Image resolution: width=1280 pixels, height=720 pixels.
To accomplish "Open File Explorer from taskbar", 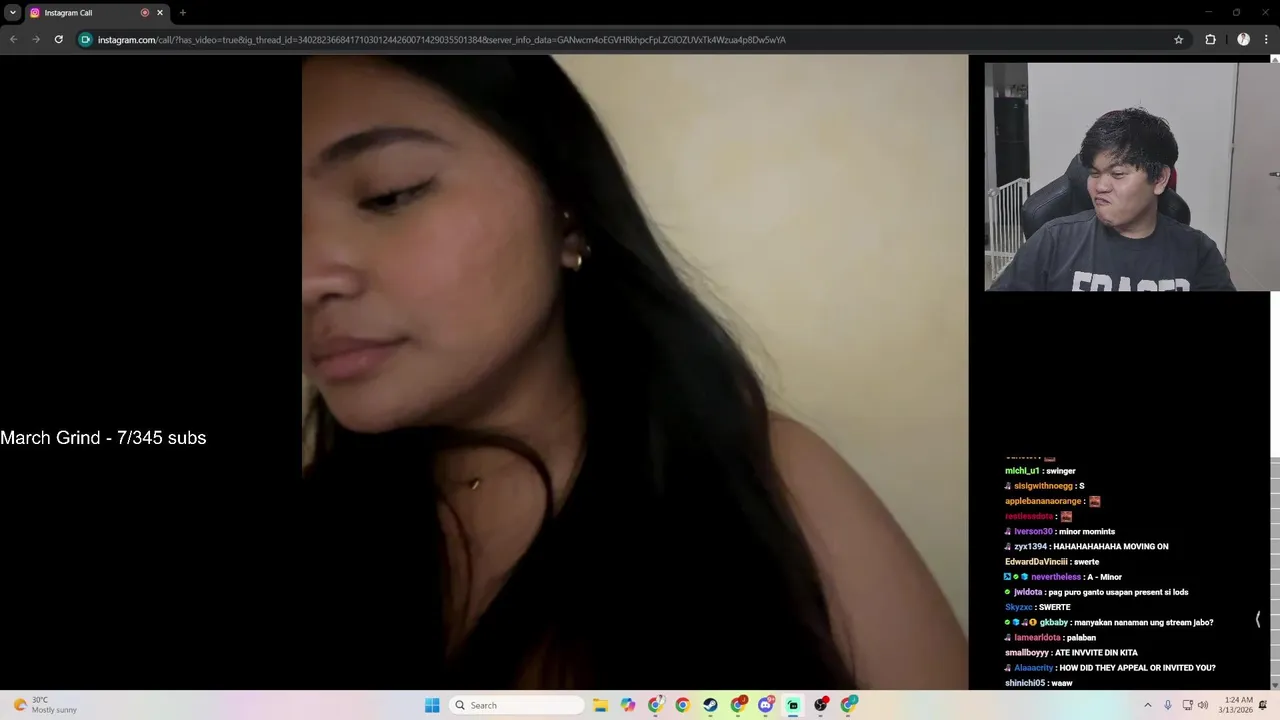I will 600,705.
